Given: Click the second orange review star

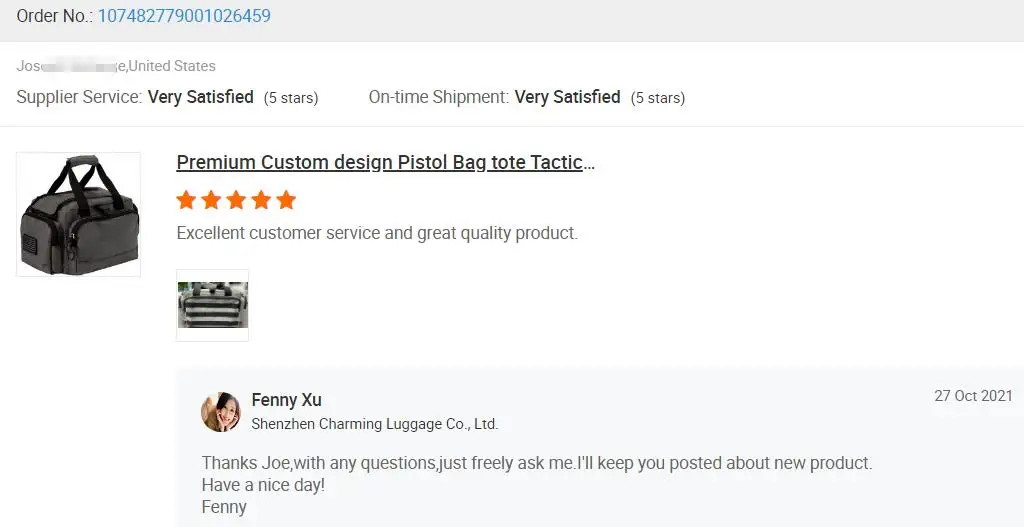Looking at the screenshot, I should pyautogui.click(x=211, y=200).
